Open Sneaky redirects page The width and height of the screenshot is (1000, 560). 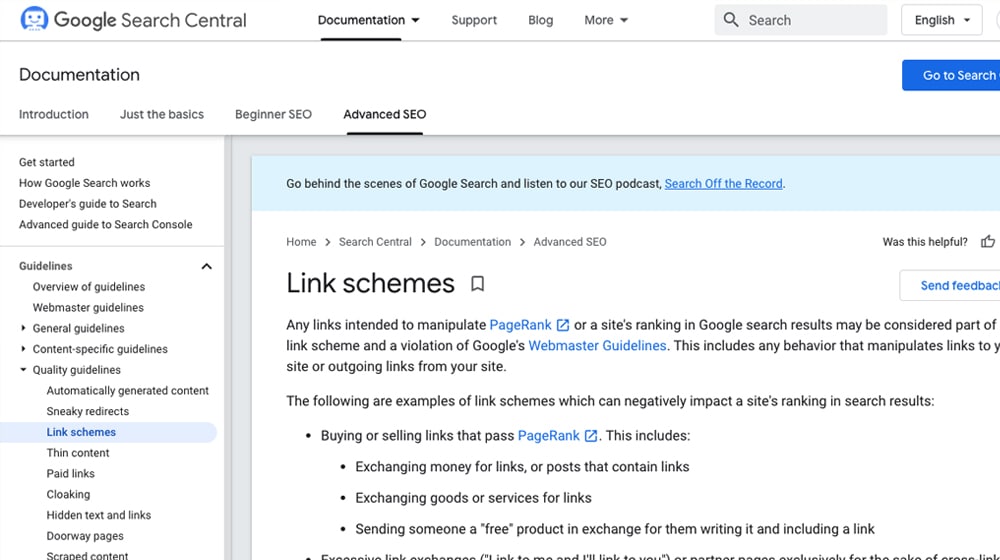tap(87, 411)
